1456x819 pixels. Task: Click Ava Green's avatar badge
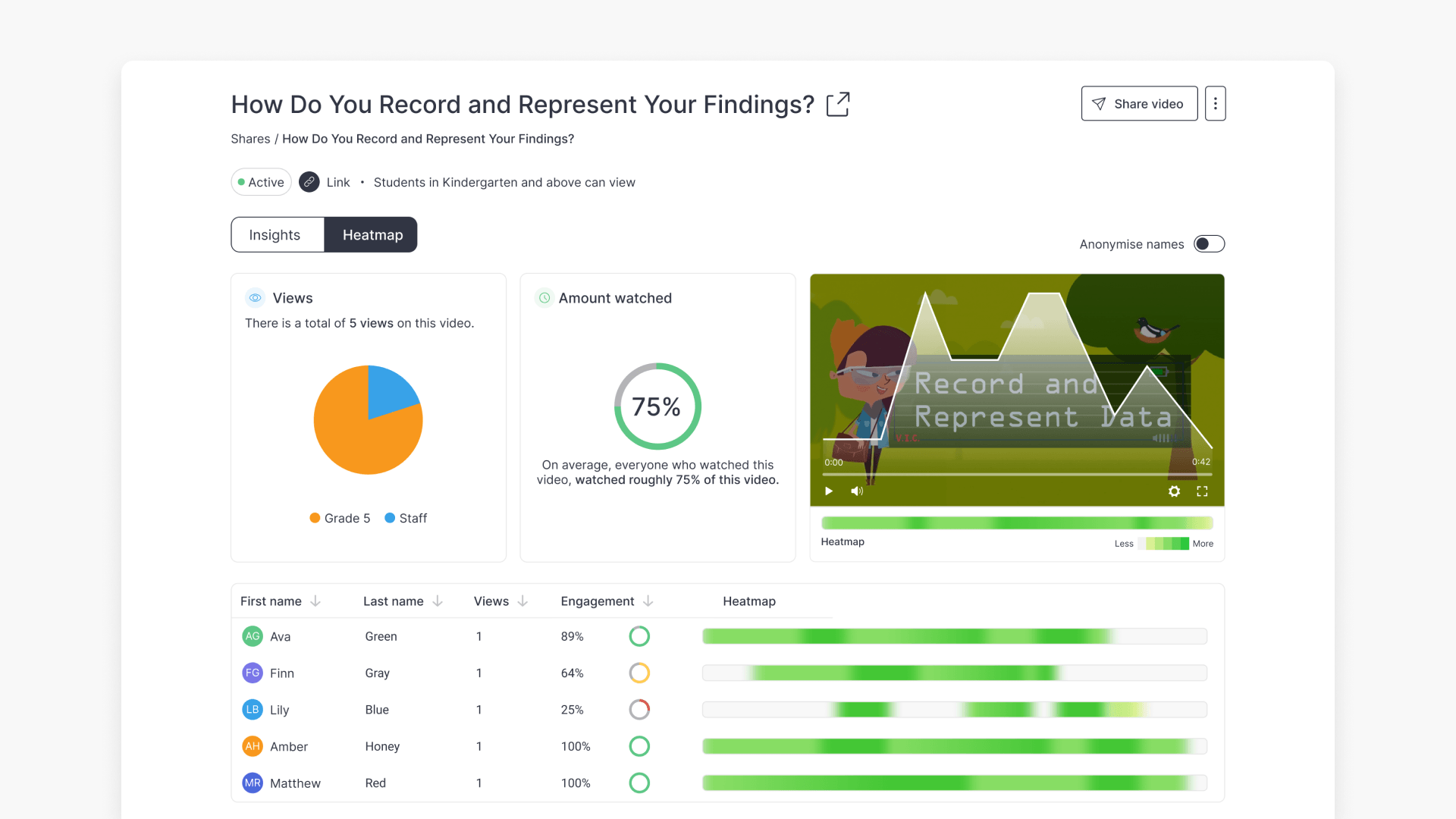pyautogui.click(x=253, y=636)
